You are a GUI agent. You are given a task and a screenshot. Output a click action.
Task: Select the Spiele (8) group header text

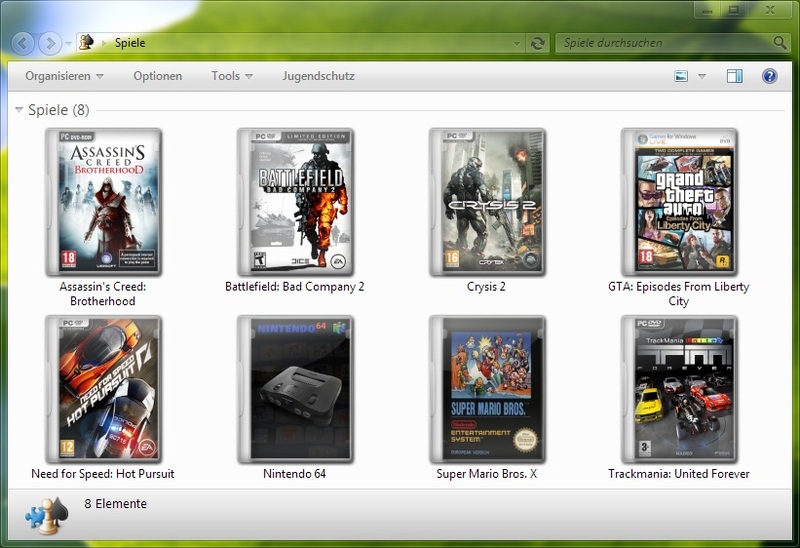(x=59, y=110)
